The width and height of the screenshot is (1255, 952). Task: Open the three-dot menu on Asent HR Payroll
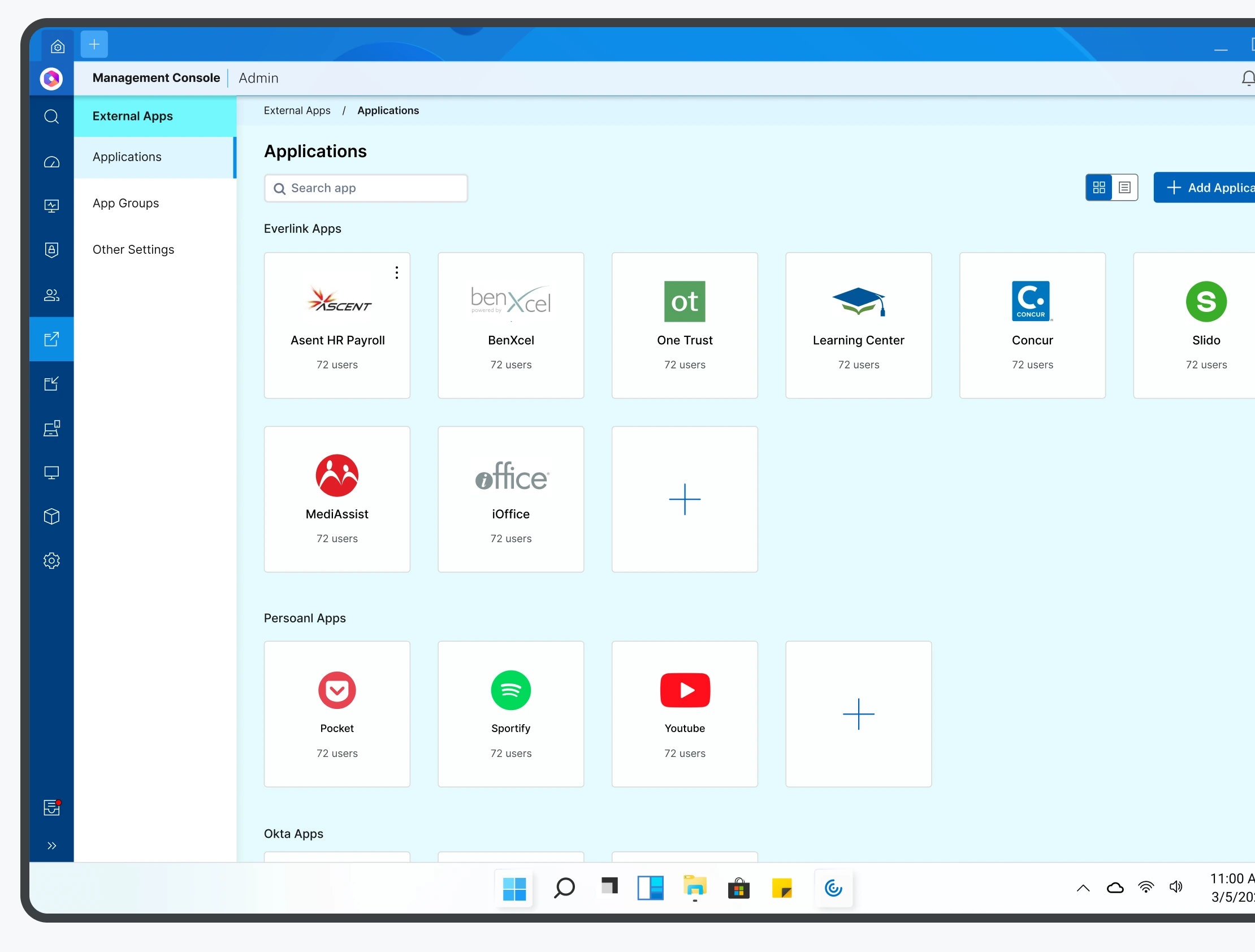[397, 273]
